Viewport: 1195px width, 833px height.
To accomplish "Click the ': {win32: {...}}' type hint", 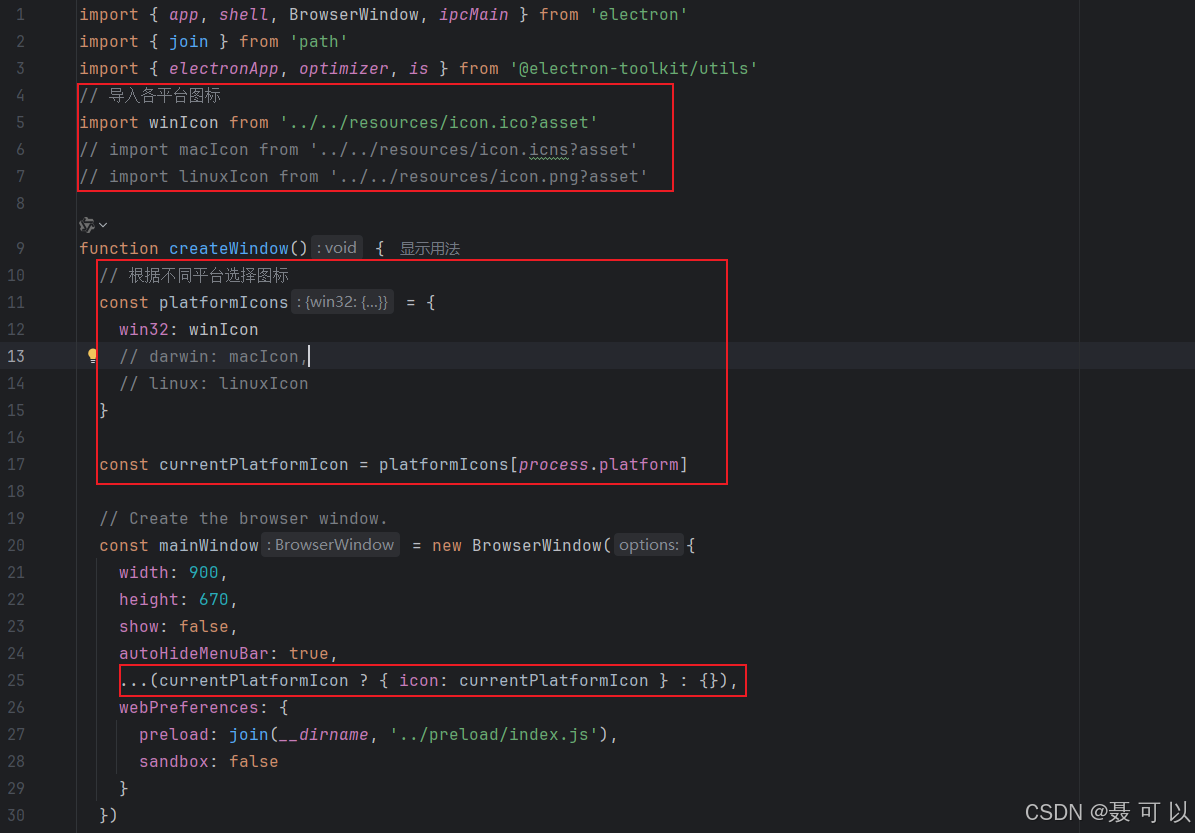I will tap(342, 302).
